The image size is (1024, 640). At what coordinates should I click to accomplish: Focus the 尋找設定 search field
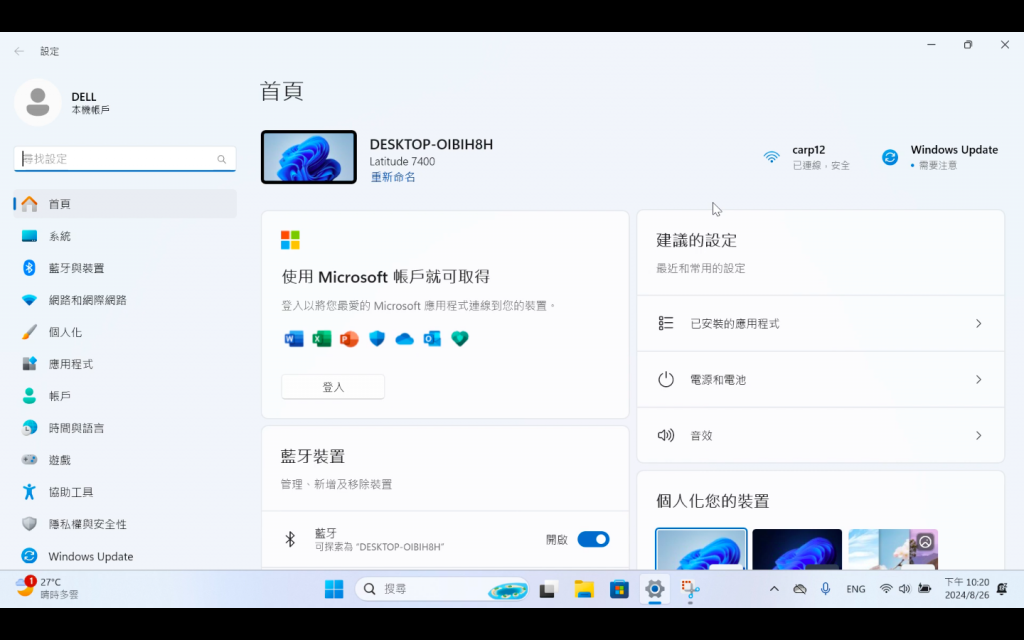tap(125, 159)
